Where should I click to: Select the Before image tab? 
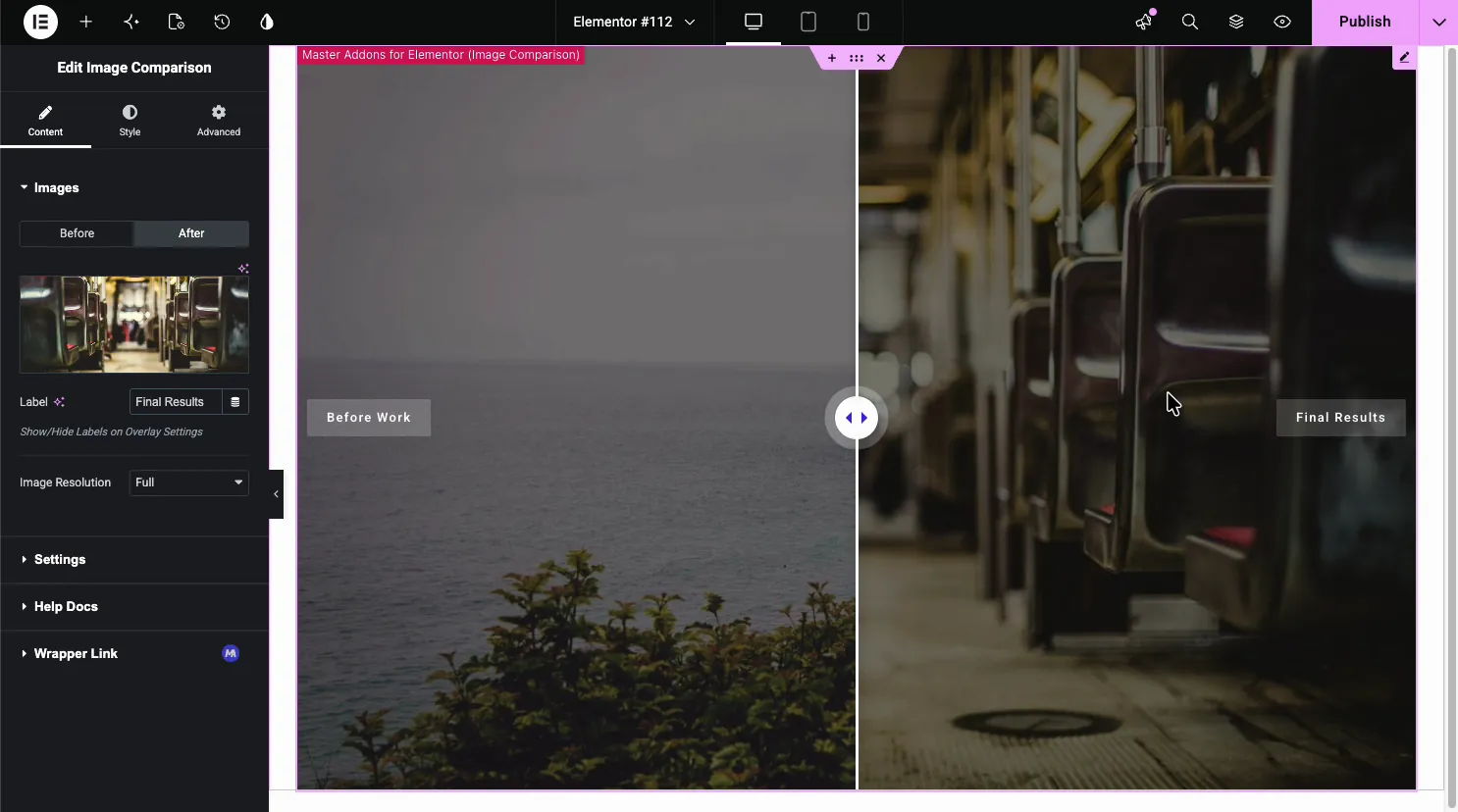[x=77, y=233]
